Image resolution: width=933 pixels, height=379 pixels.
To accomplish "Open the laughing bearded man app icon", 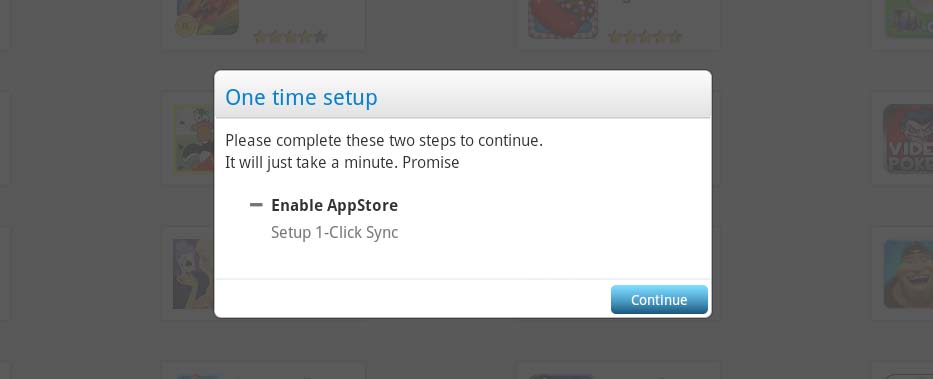I will click(908, 274).
